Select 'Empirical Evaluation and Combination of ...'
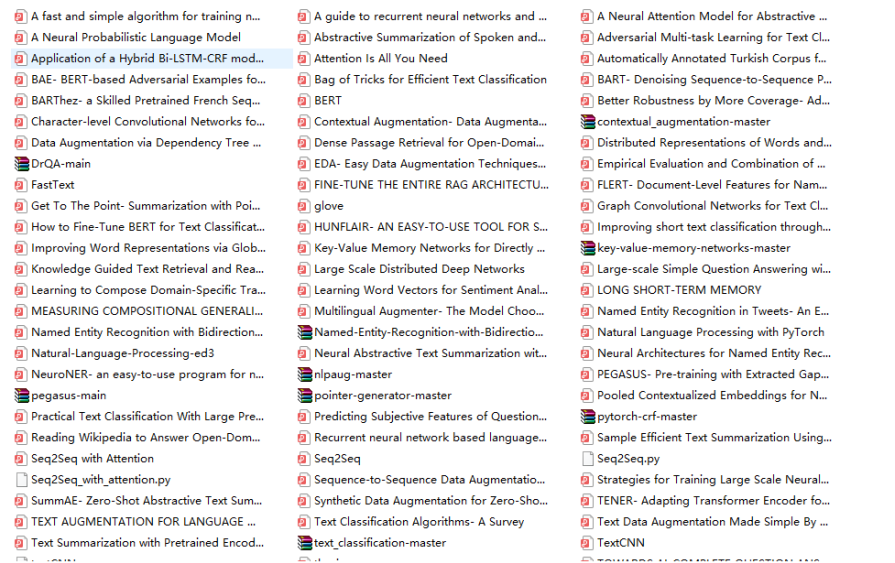This screenshot has width=895, height=563. click(x=711, y=164)
